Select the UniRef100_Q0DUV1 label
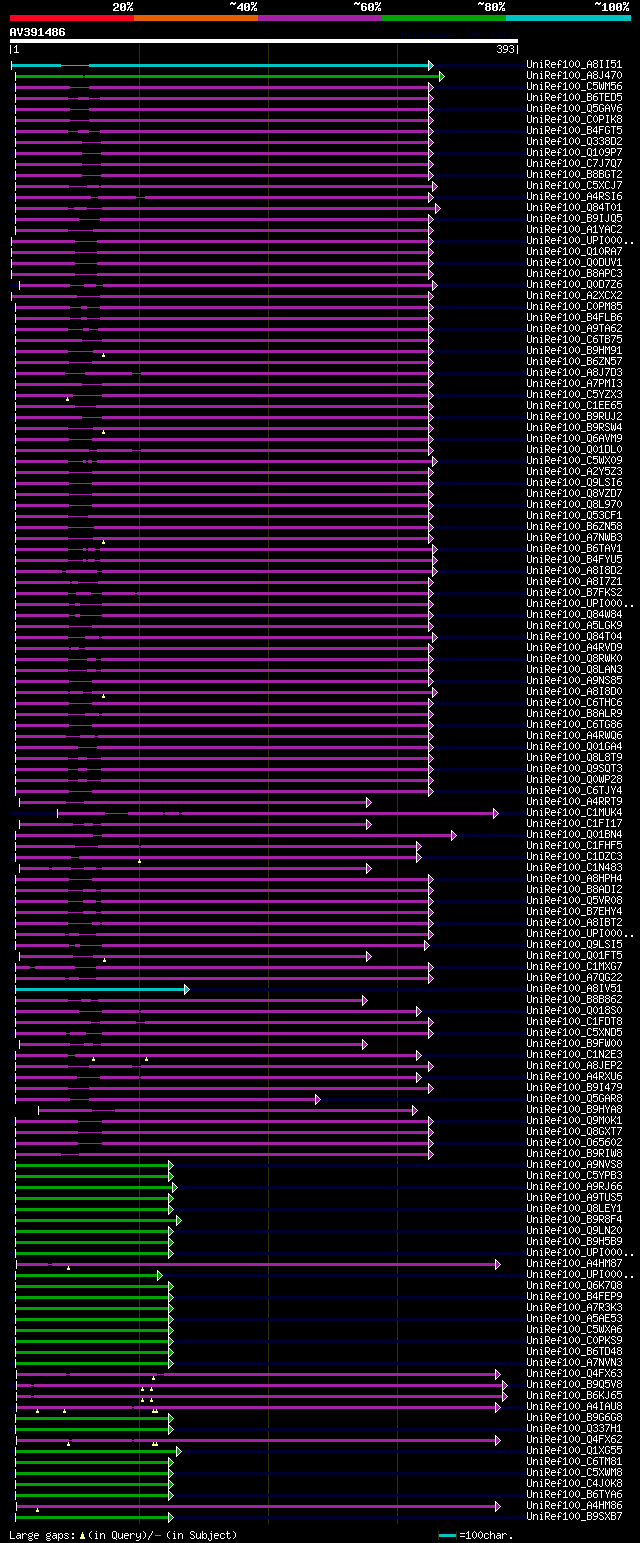 [575, 263]
